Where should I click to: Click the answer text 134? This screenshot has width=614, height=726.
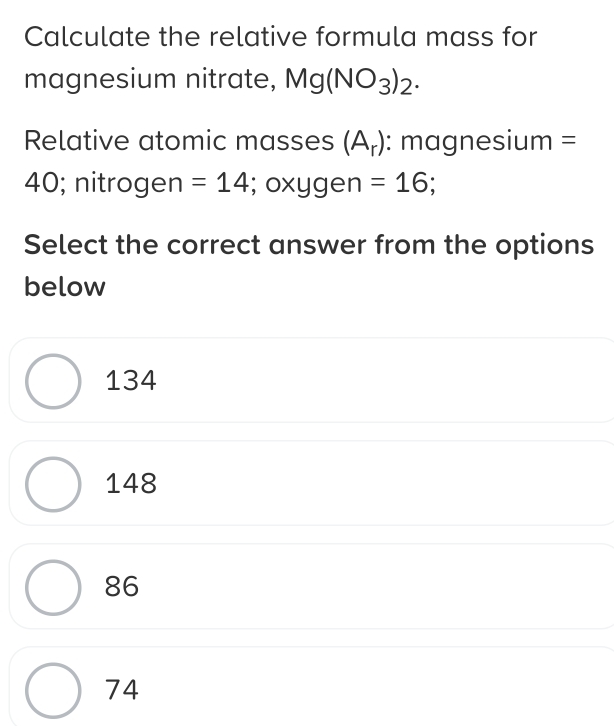point(131,381)
